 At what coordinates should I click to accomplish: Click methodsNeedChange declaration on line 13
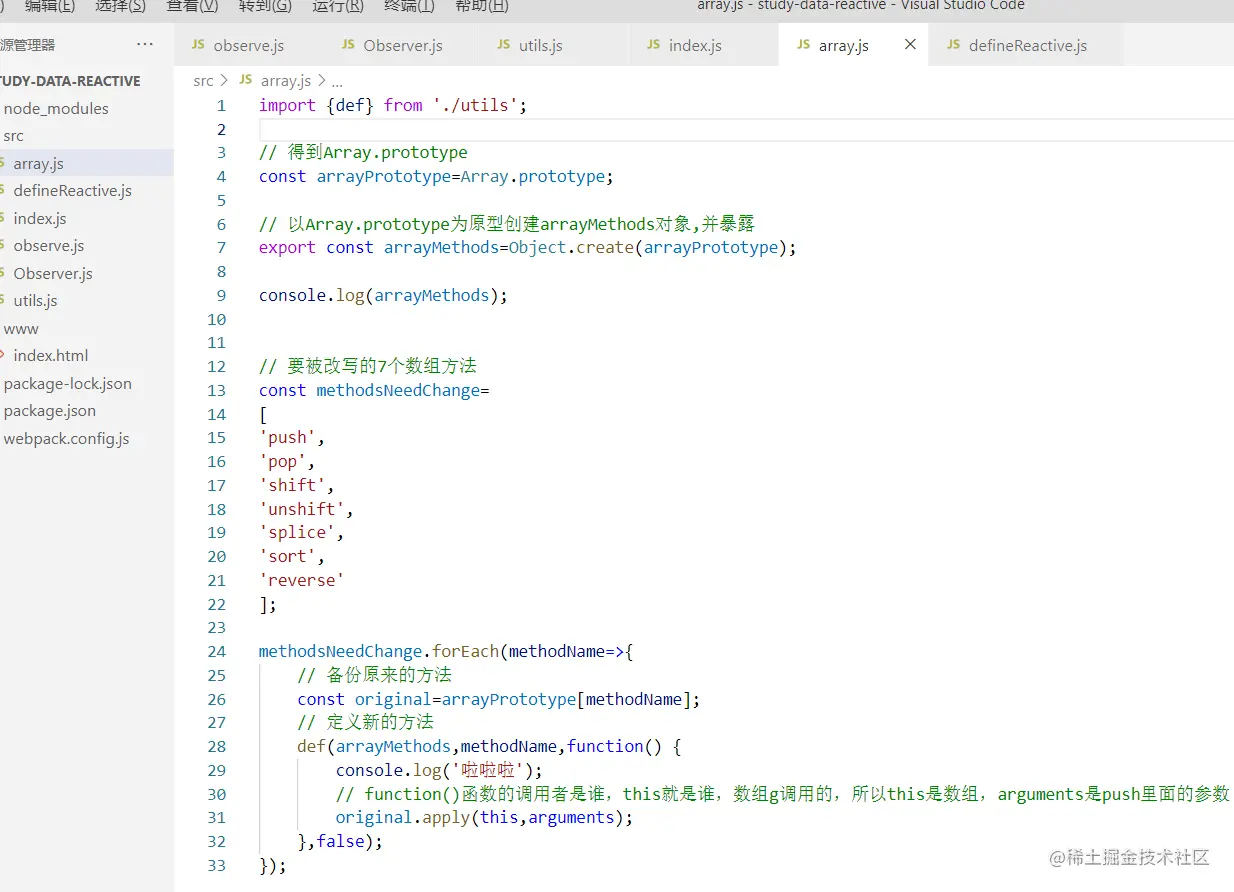(x=398, y=390)
